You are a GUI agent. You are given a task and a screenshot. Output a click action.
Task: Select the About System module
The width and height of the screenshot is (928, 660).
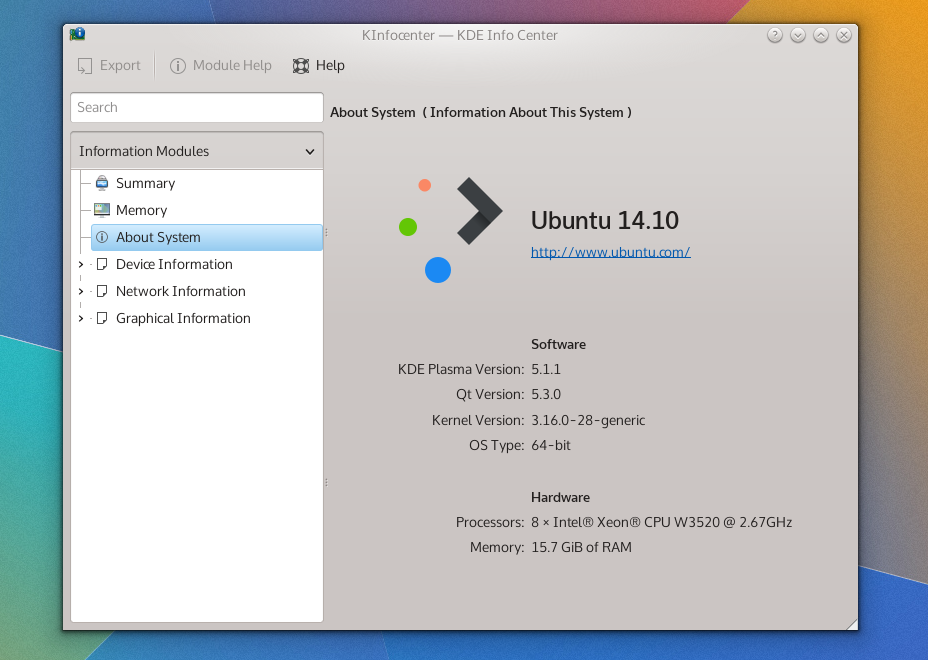(x=207, y=237)
